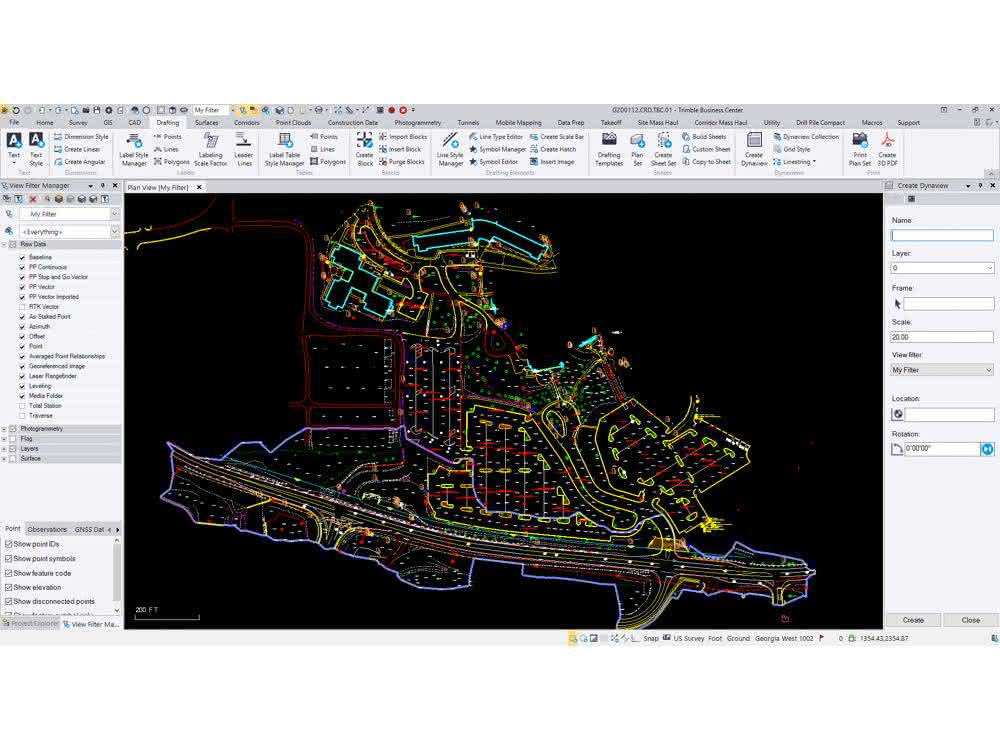Click Insert Block
Viewport: 1000px width, 750px height.
coord(400,149)
